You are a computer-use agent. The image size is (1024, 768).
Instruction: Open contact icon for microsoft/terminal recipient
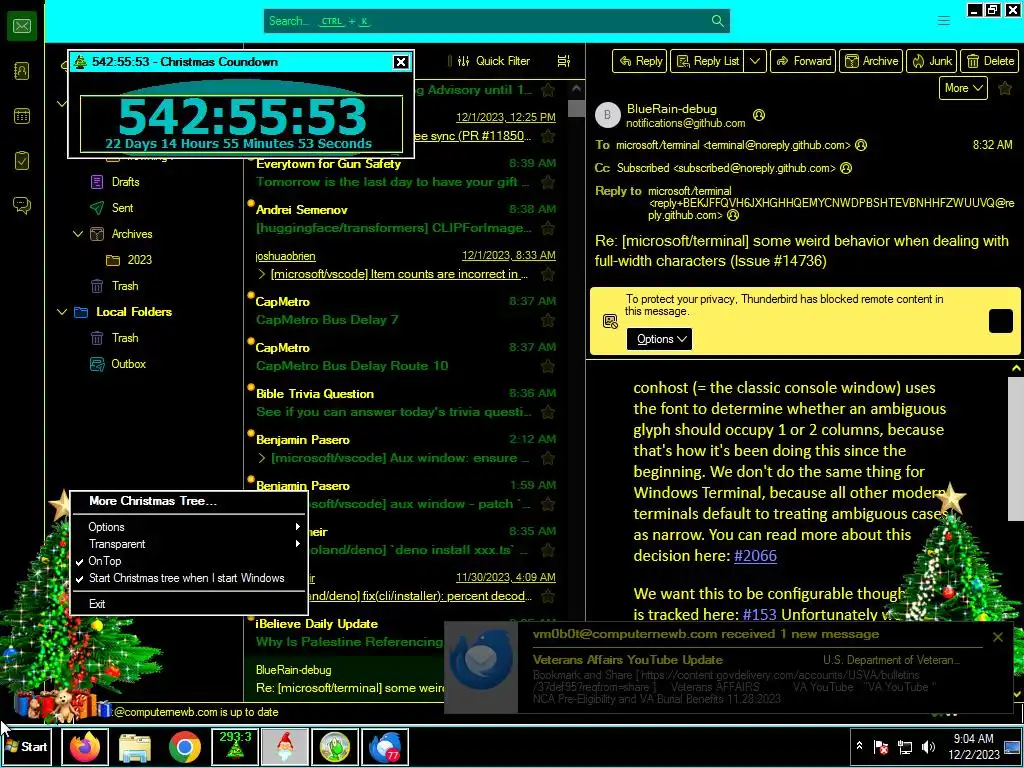(861, 145)
